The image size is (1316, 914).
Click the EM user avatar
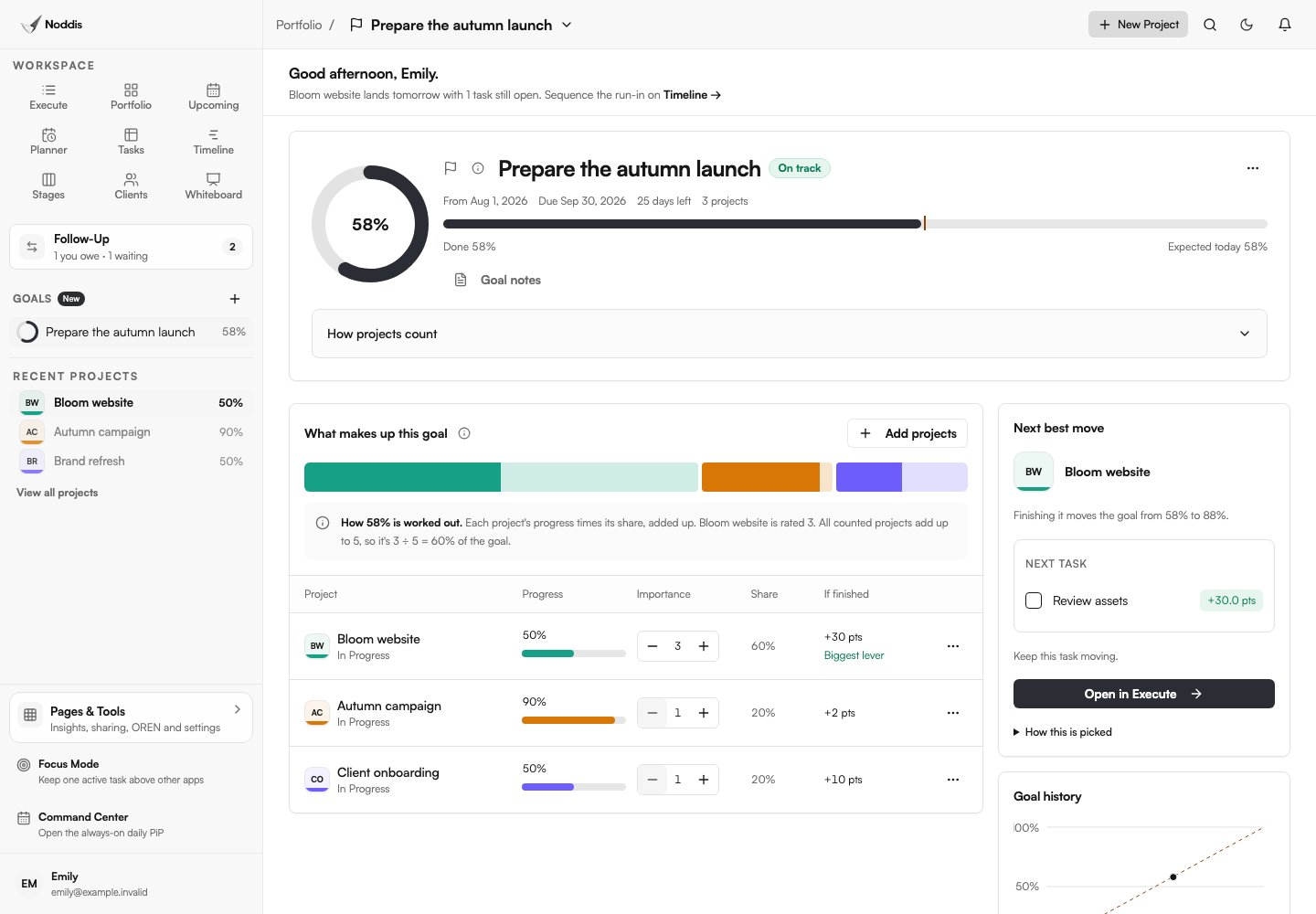29,884
